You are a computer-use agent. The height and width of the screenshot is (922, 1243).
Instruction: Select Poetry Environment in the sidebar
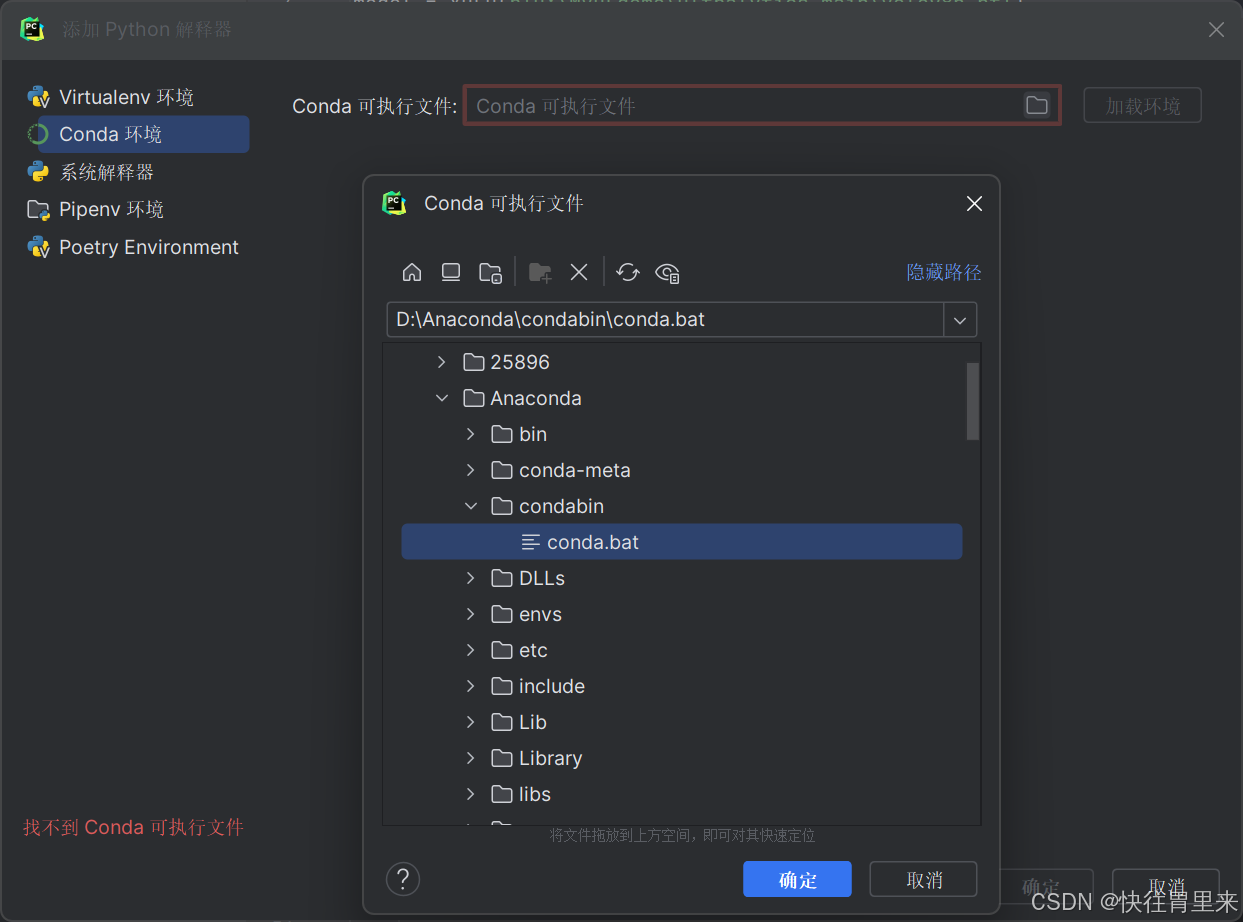coord(149,247)
